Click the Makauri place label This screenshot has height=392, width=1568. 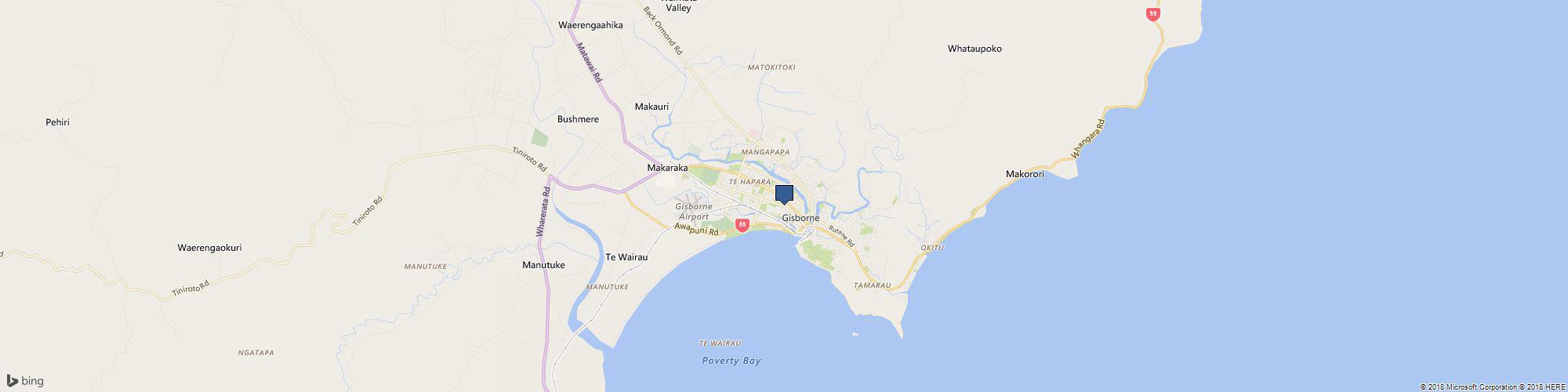652,106
